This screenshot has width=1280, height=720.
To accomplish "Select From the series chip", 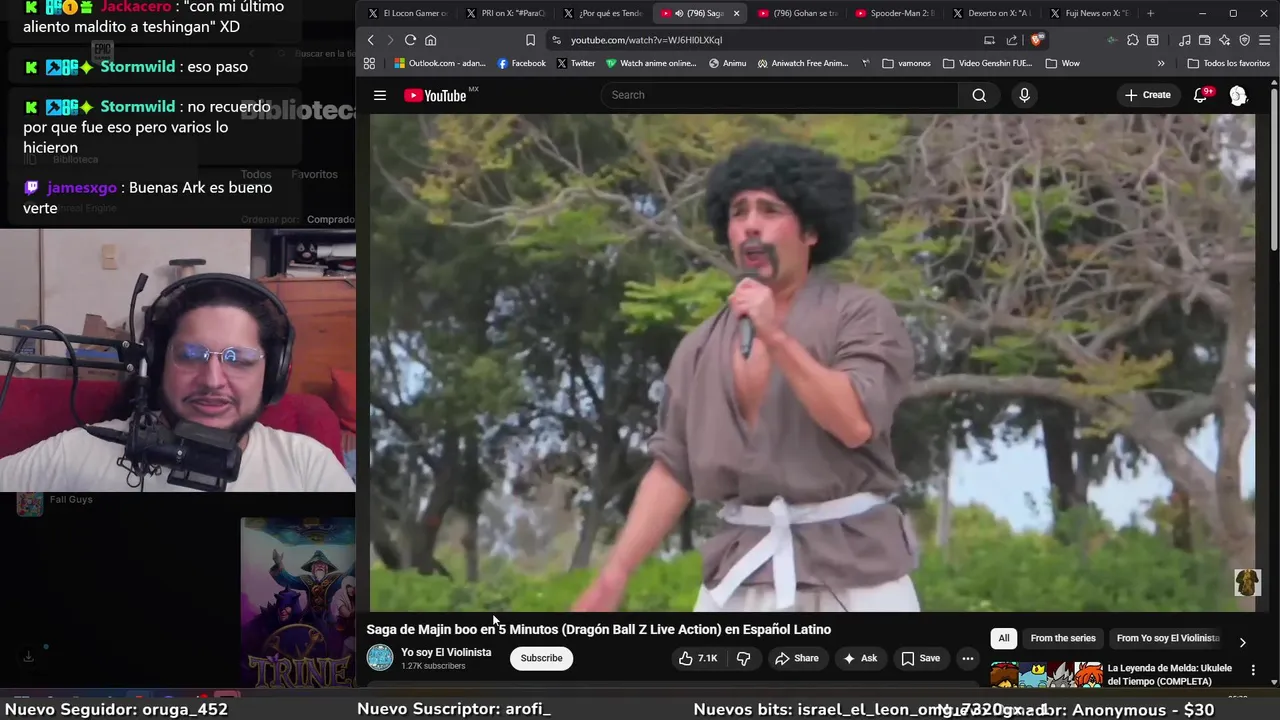I will coord(1063,638).
